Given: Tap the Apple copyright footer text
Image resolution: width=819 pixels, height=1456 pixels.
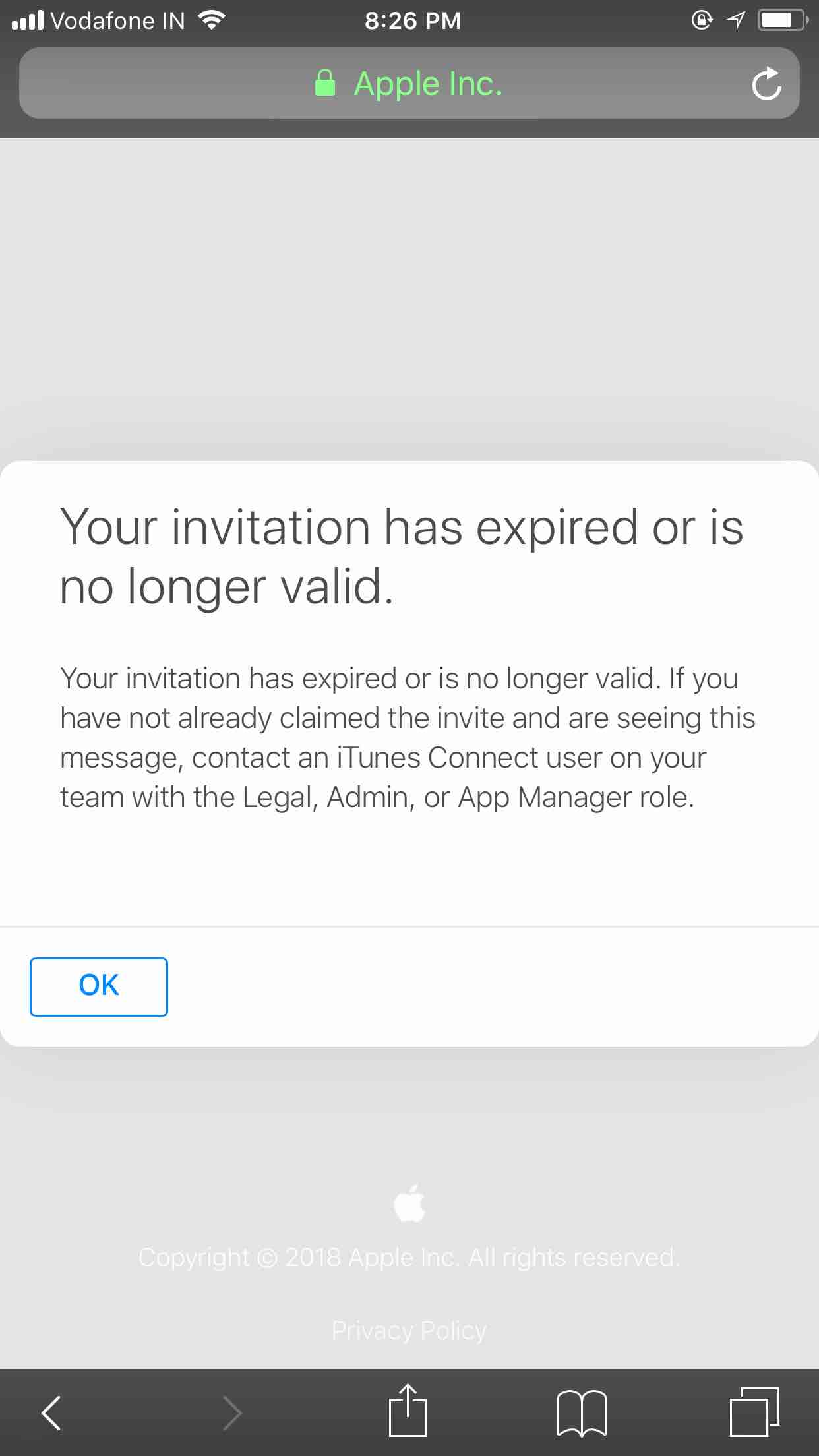Looking at the screenshot, I should [x=409, y=1258].
